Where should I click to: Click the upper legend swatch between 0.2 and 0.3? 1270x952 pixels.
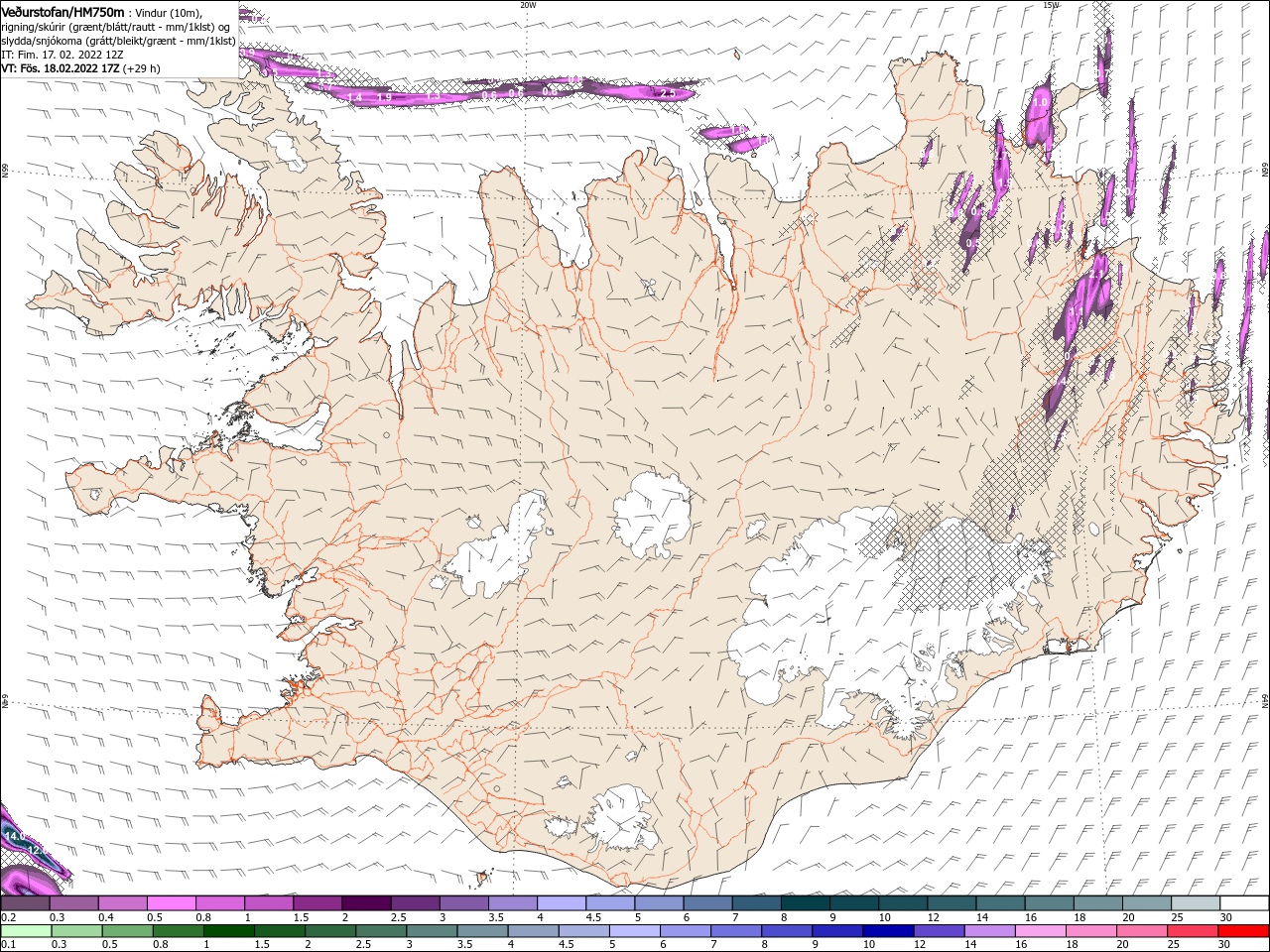pyautogui.click(x=26, y=902)
